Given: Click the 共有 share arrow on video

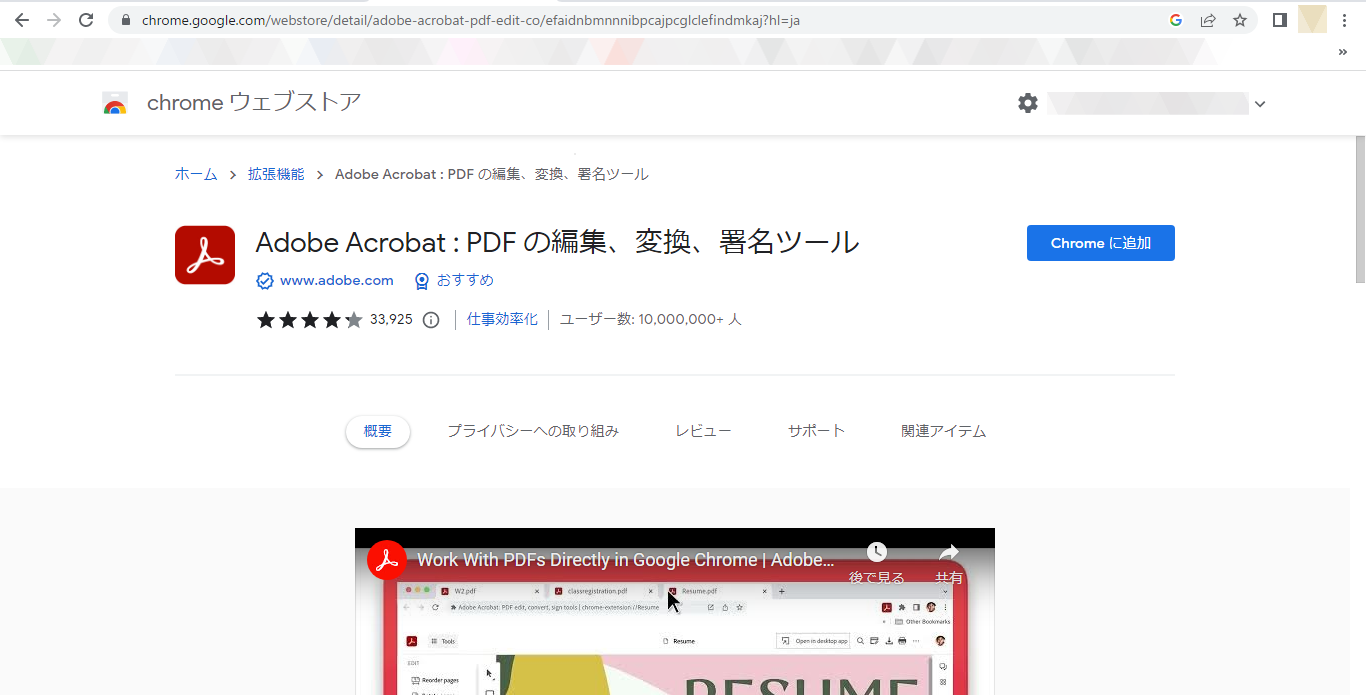Looking at the screenshot, I should click(x=949, y=552).
